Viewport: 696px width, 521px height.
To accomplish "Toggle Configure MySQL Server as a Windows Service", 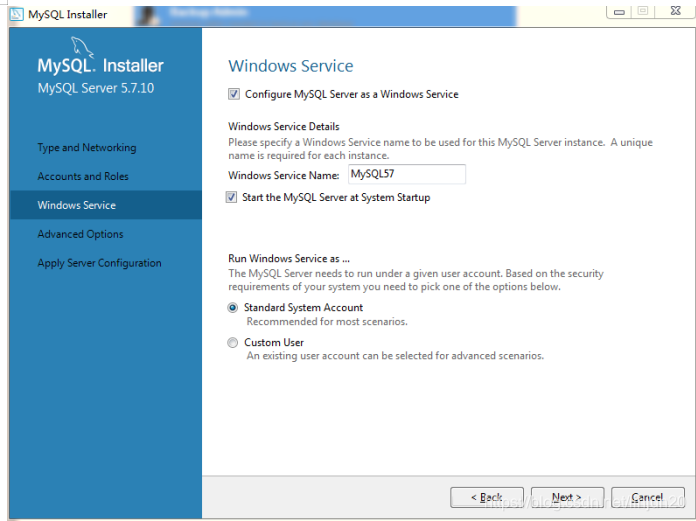I will [234, 94].
